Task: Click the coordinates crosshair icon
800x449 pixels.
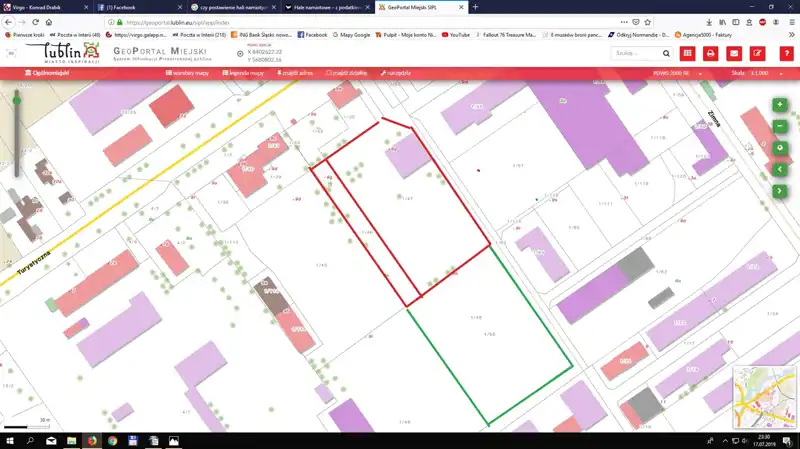Action: (240, 54)
